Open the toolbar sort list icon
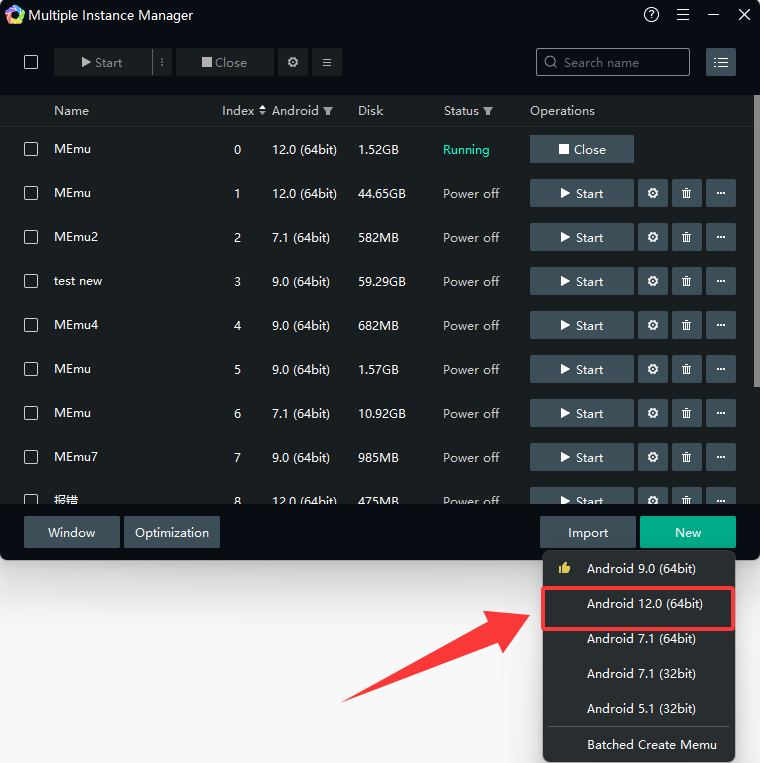This screenshot has height=763, width=760. coord(326,62)
